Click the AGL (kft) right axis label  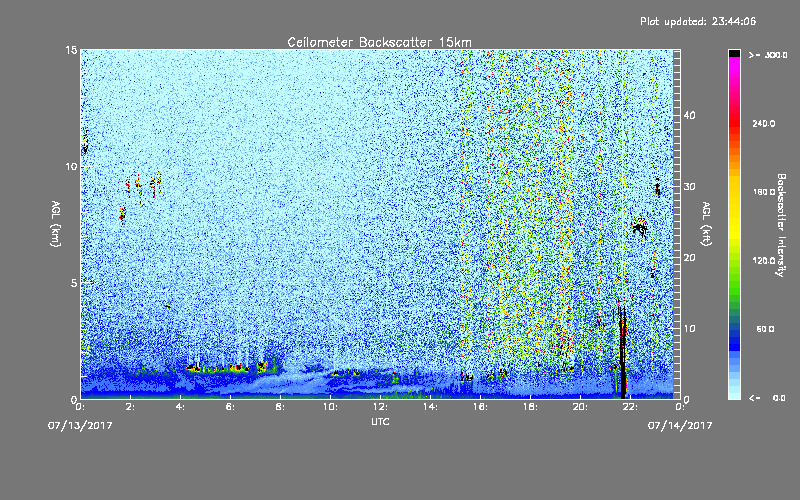pos(706,223)
